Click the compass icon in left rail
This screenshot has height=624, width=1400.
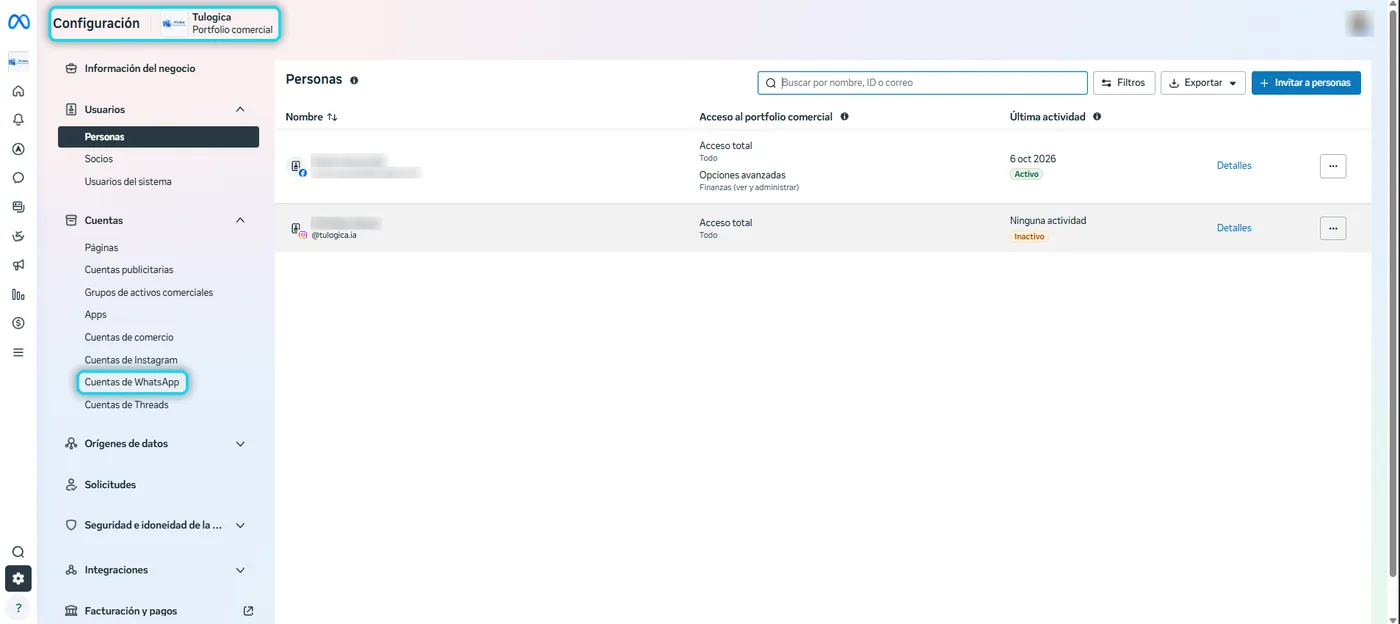(18, 149)
